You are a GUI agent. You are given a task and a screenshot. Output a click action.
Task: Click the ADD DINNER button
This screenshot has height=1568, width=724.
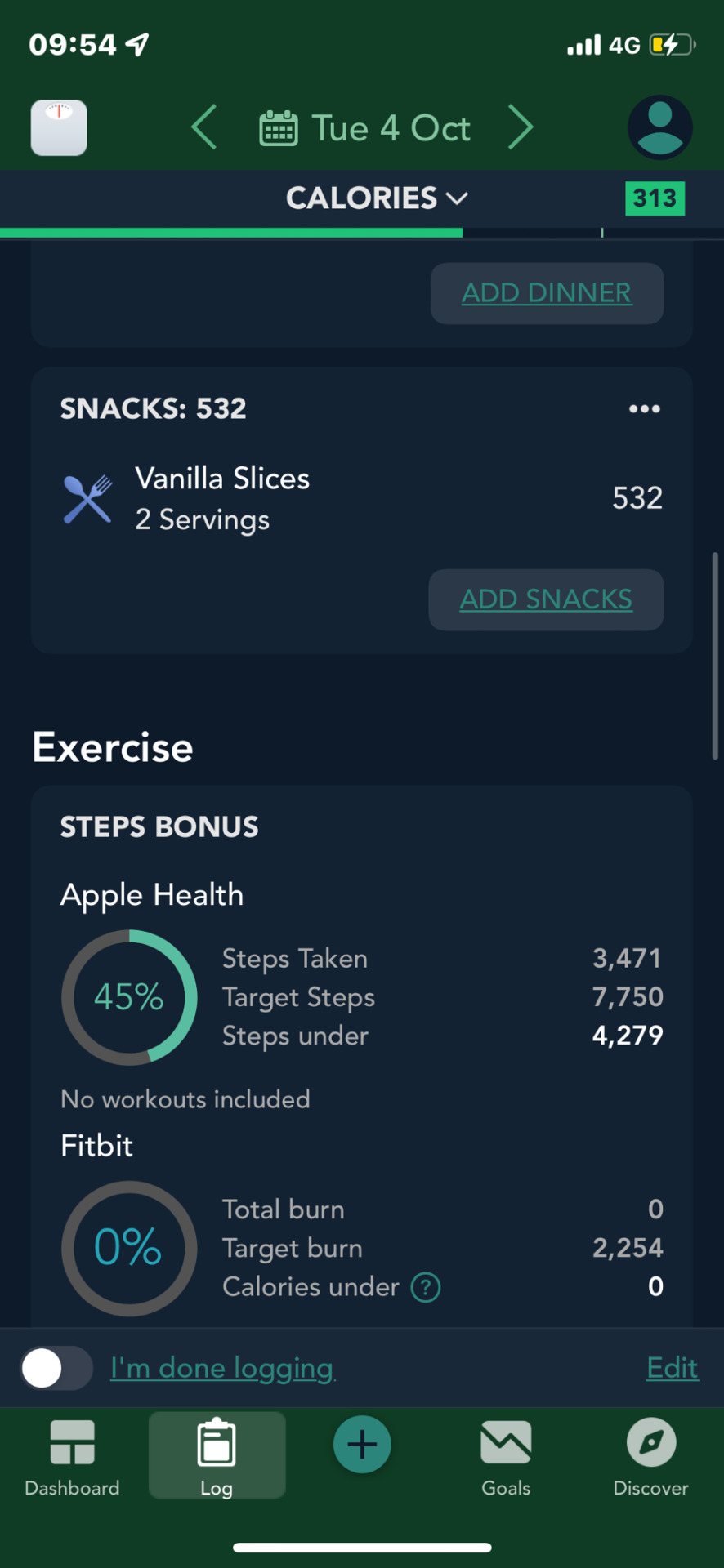547,293
